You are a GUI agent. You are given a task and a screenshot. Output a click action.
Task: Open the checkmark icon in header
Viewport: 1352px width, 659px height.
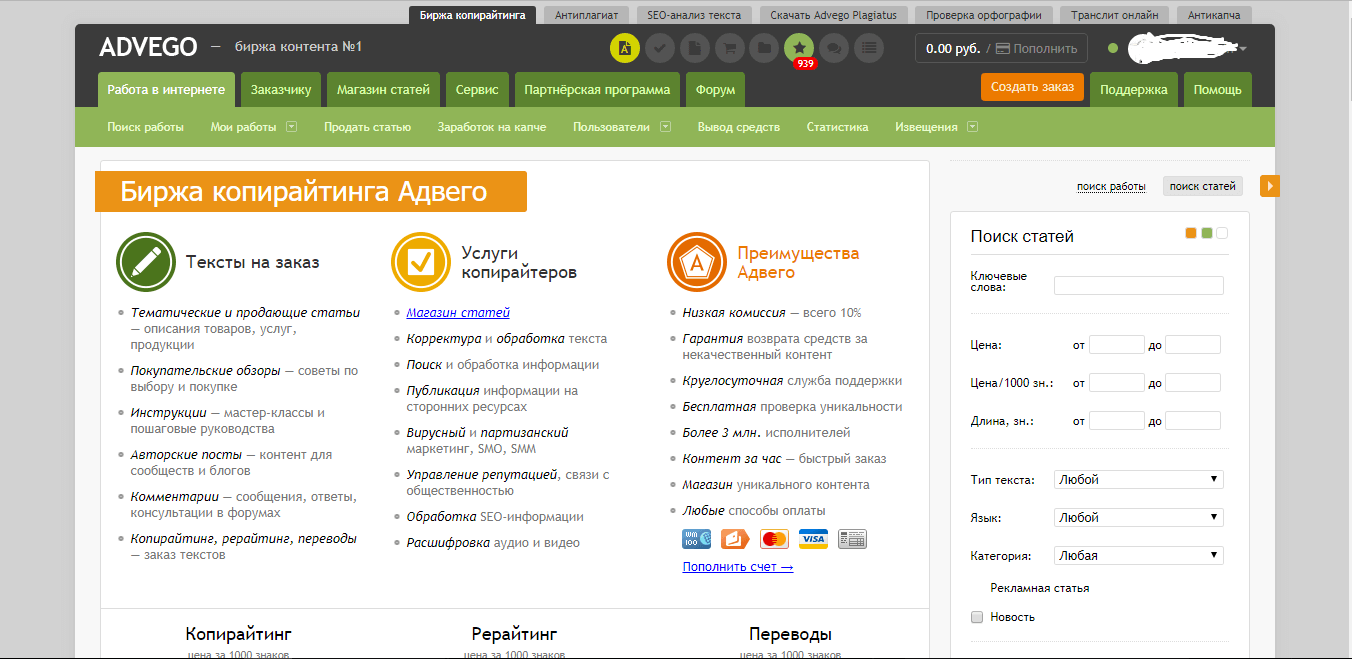coord(659,47)
